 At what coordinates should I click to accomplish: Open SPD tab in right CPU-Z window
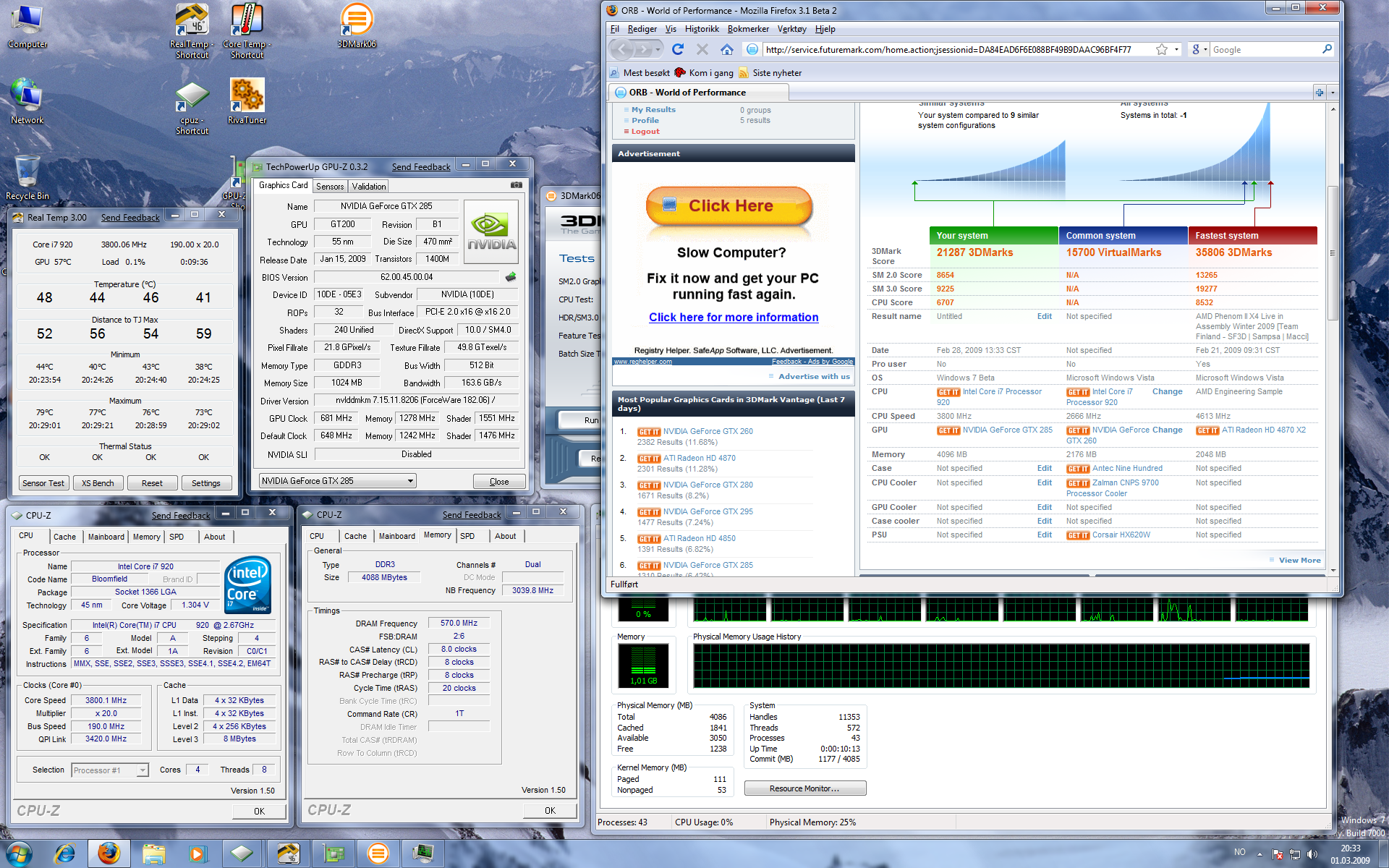tap(467, 536)
